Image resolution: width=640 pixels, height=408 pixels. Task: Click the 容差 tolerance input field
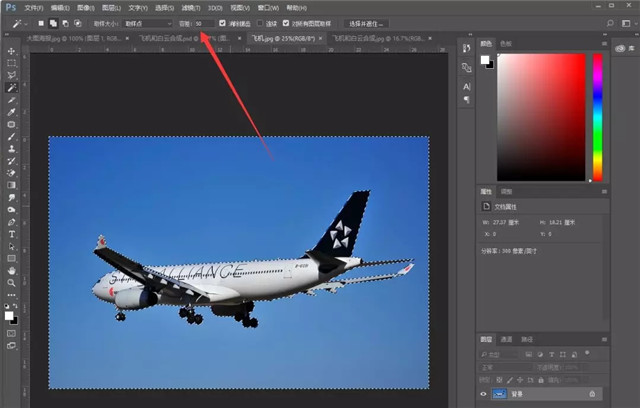202,22
